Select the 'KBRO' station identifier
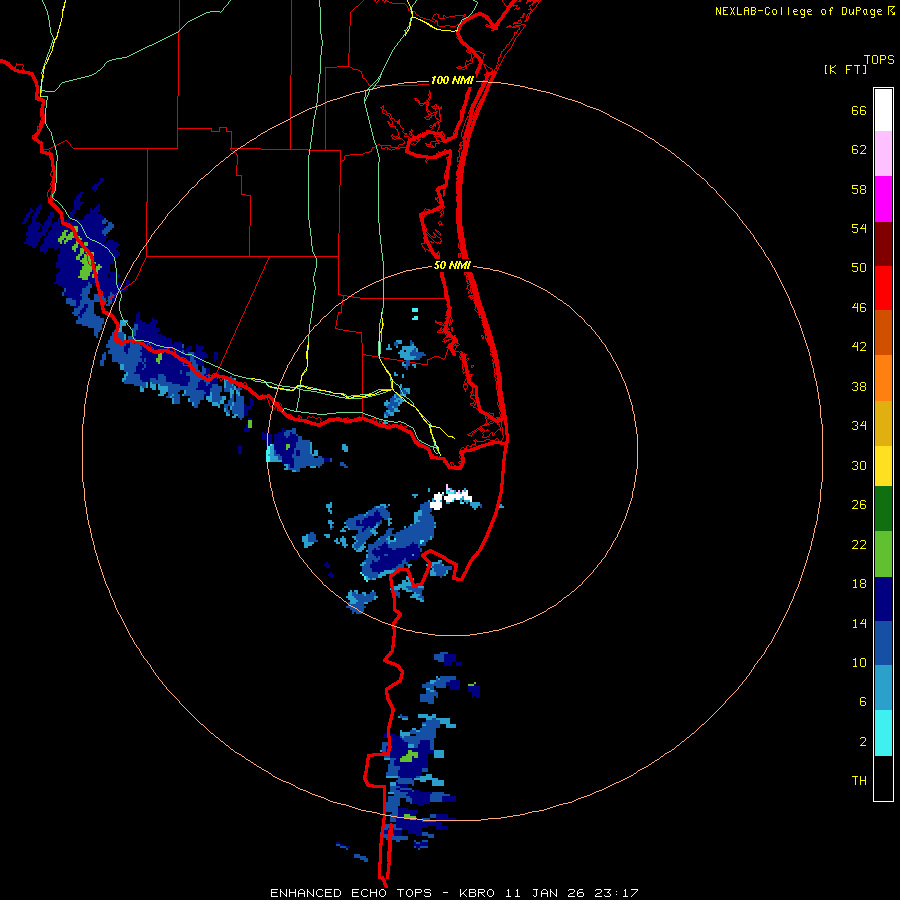This screenshot has height=900, width=900. point(478,893)
